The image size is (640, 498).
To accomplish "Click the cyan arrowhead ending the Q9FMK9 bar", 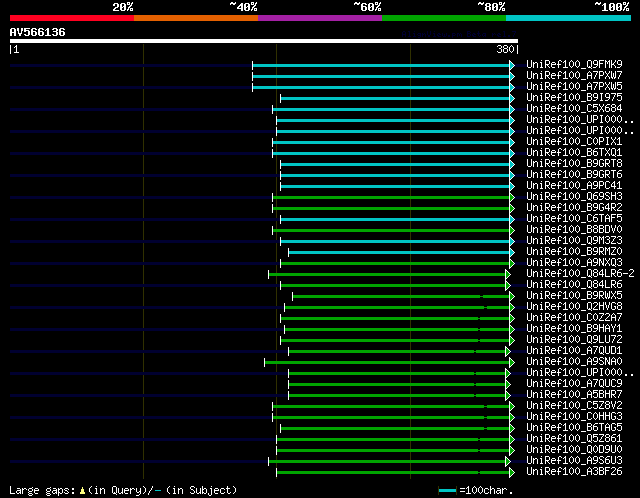I will coord(512,65).
